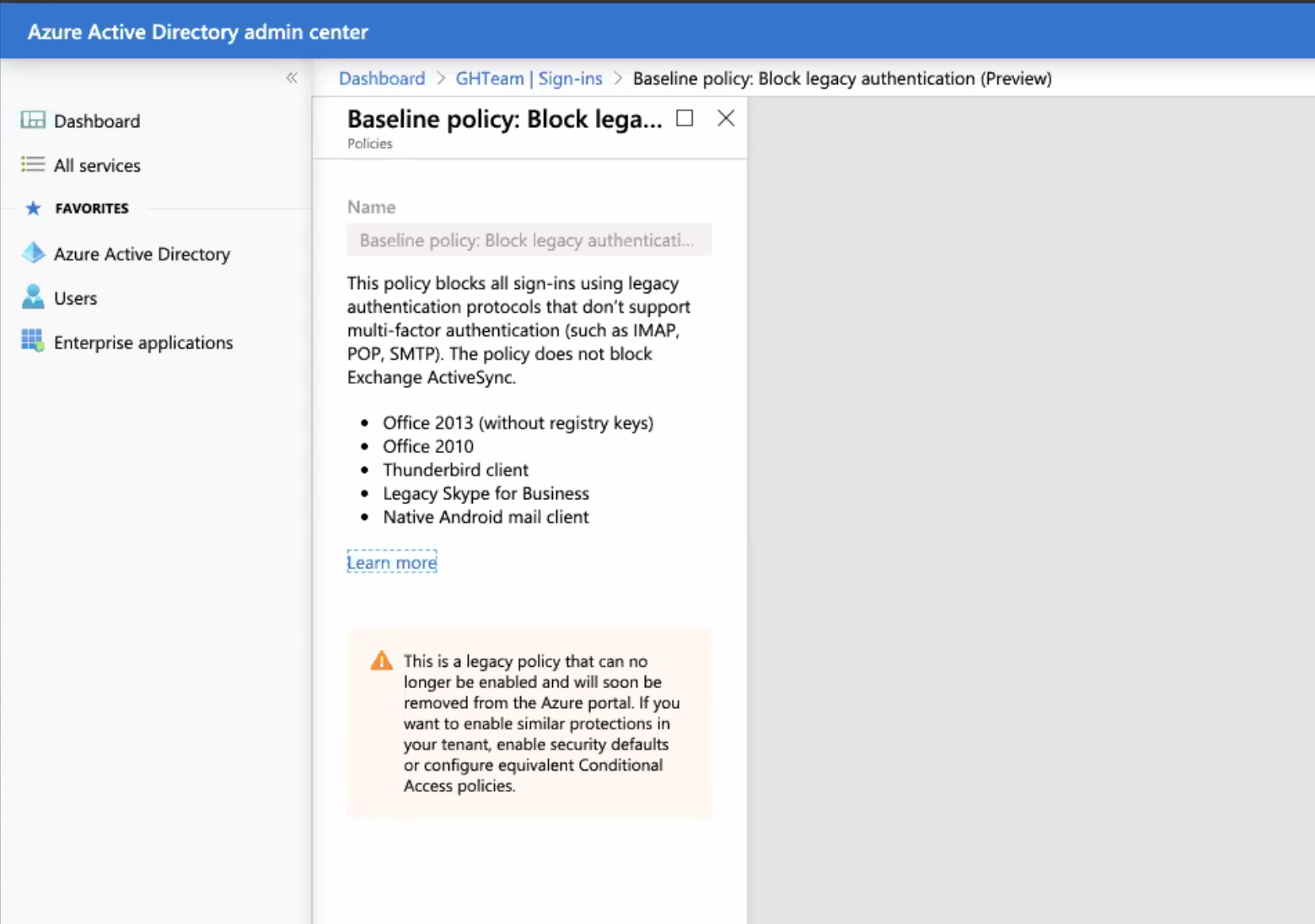Select the All services label in sidebar
This screenshot has width=1315, height=924.
point(97,165)
